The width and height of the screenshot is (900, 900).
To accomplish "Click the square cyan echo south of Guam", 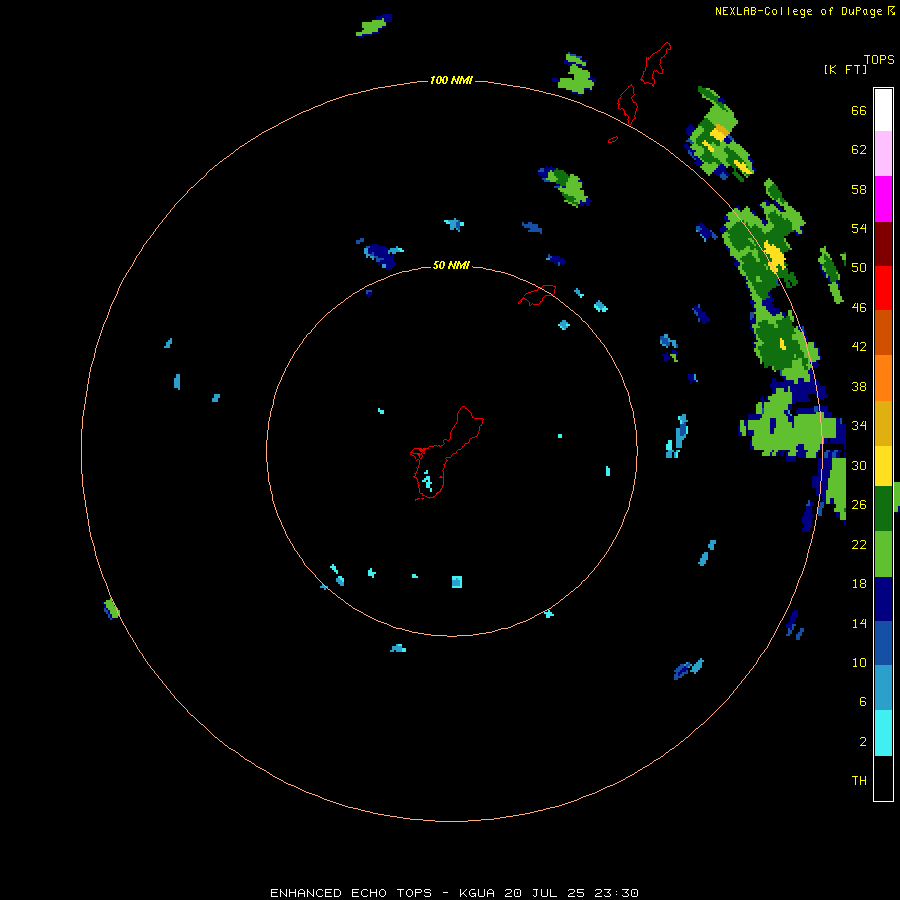I will 457,582.
